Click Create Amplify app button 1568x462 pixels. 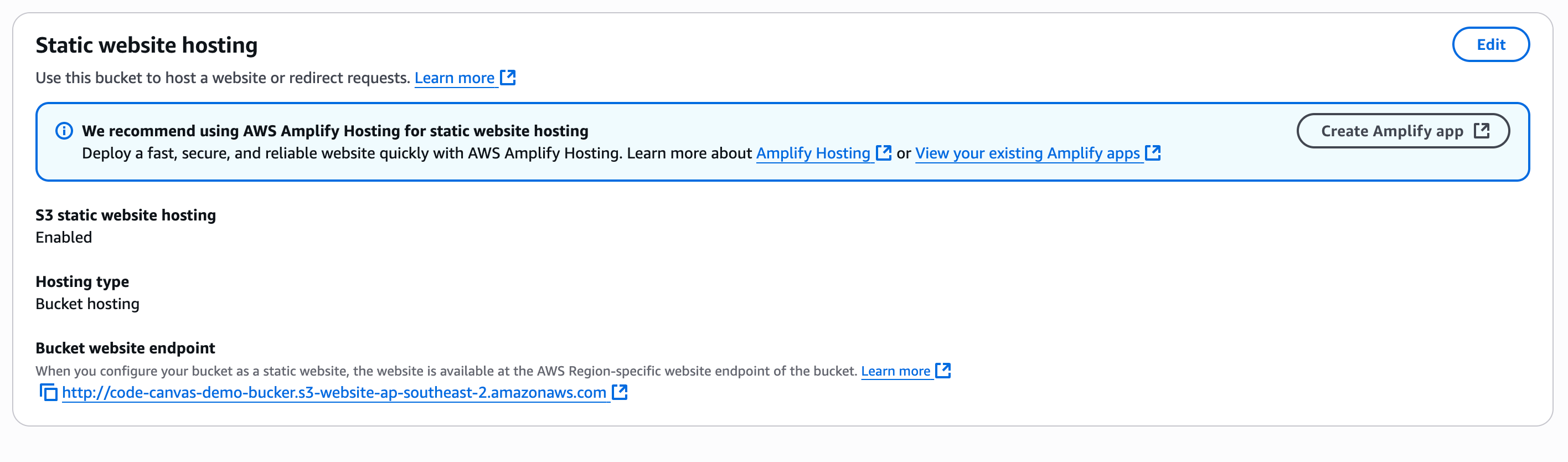pyautogui.click(x=1402, y=131)
